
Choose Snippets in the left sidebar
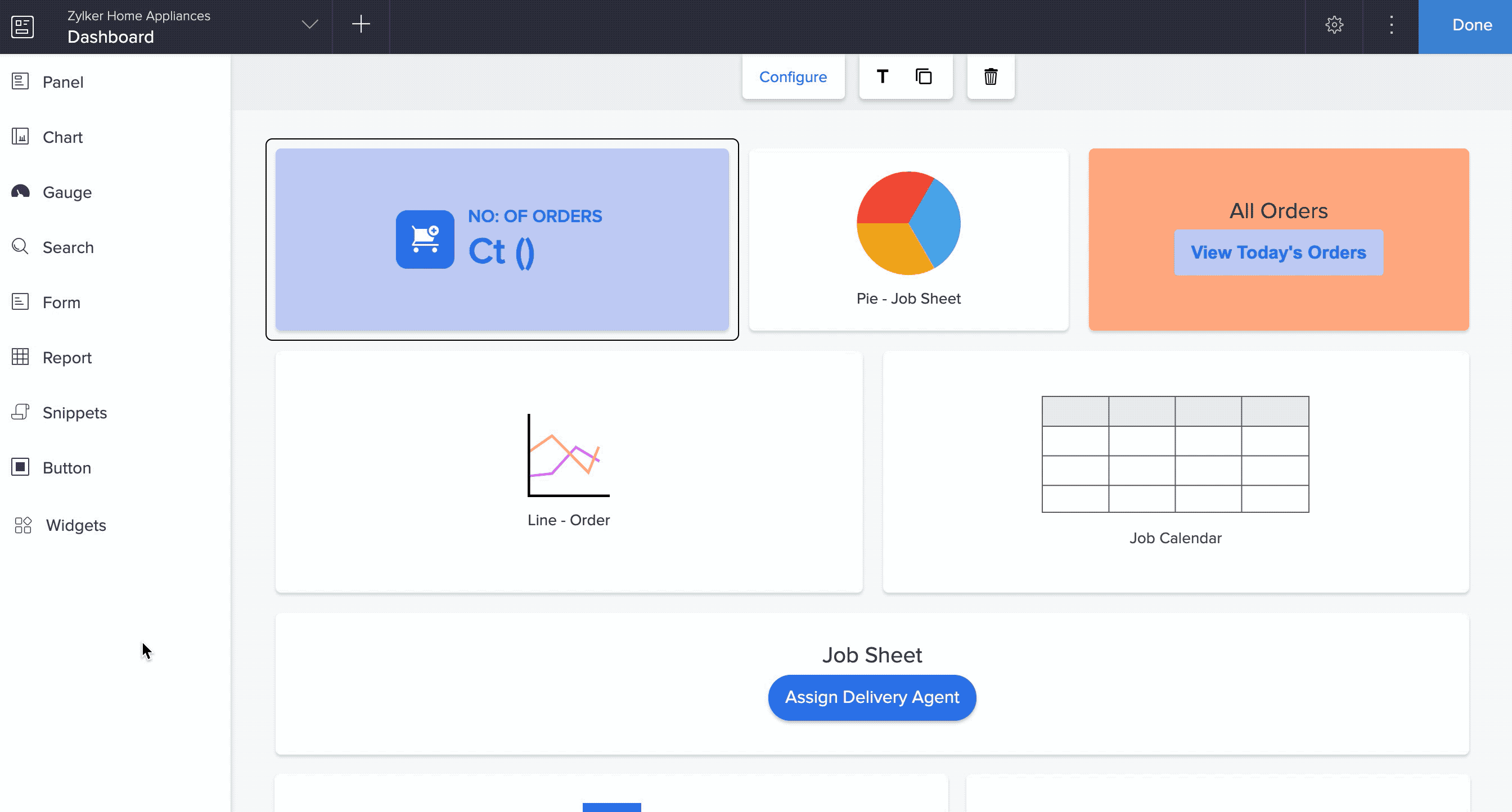coord(75,412)
